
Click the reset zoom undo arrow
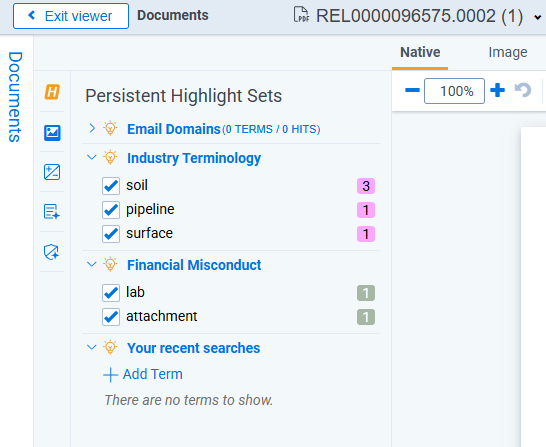pyautogui.click(x=523, y=90)
